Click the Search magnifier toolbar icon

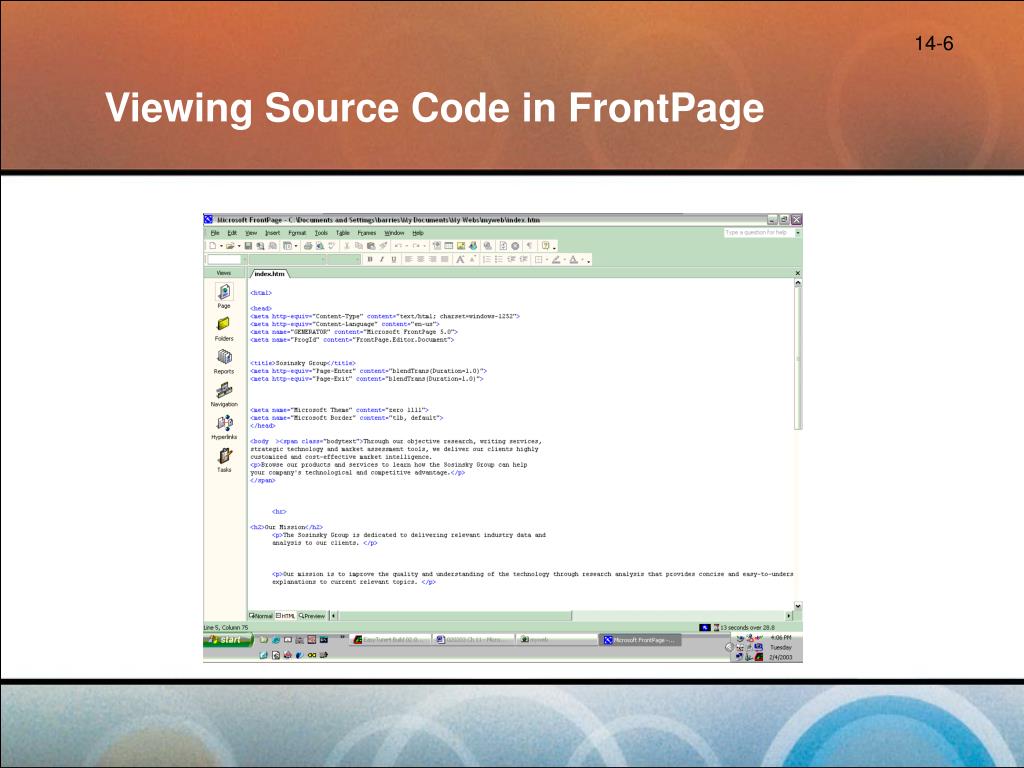260,246
